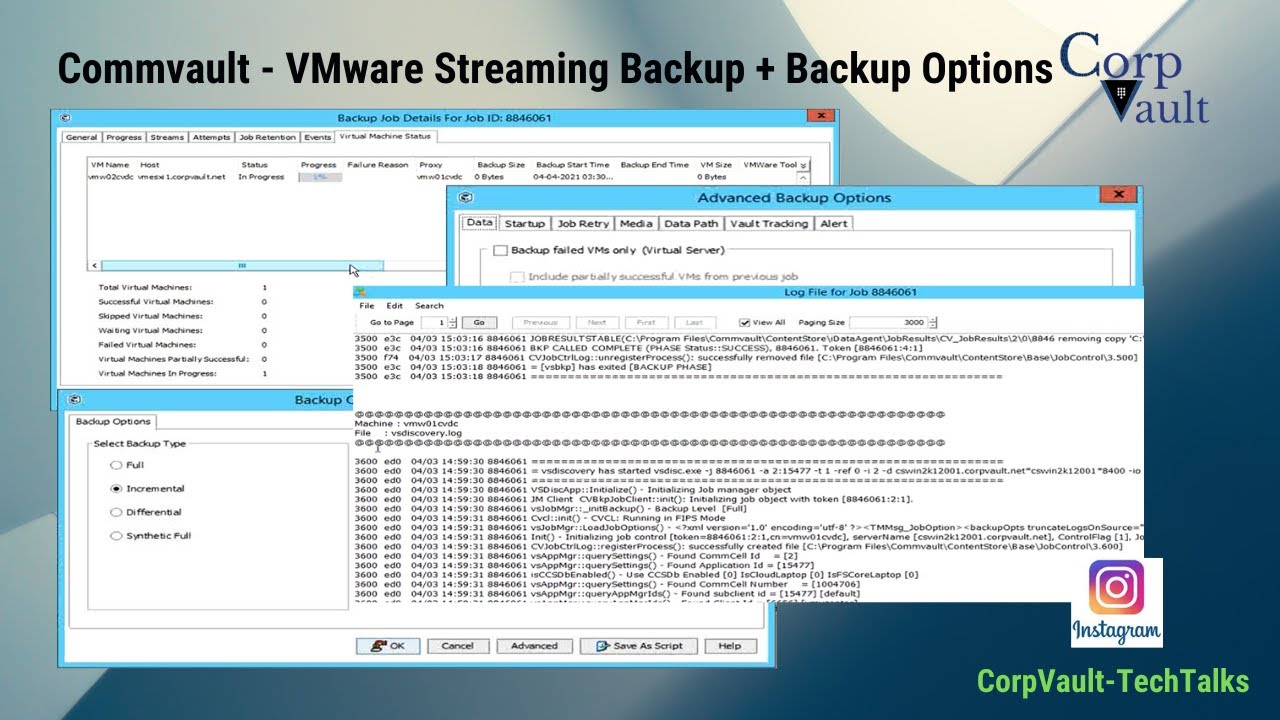1280x720 pixels.
Task: Switch to the Progress tab
Action: click(124, 137)
